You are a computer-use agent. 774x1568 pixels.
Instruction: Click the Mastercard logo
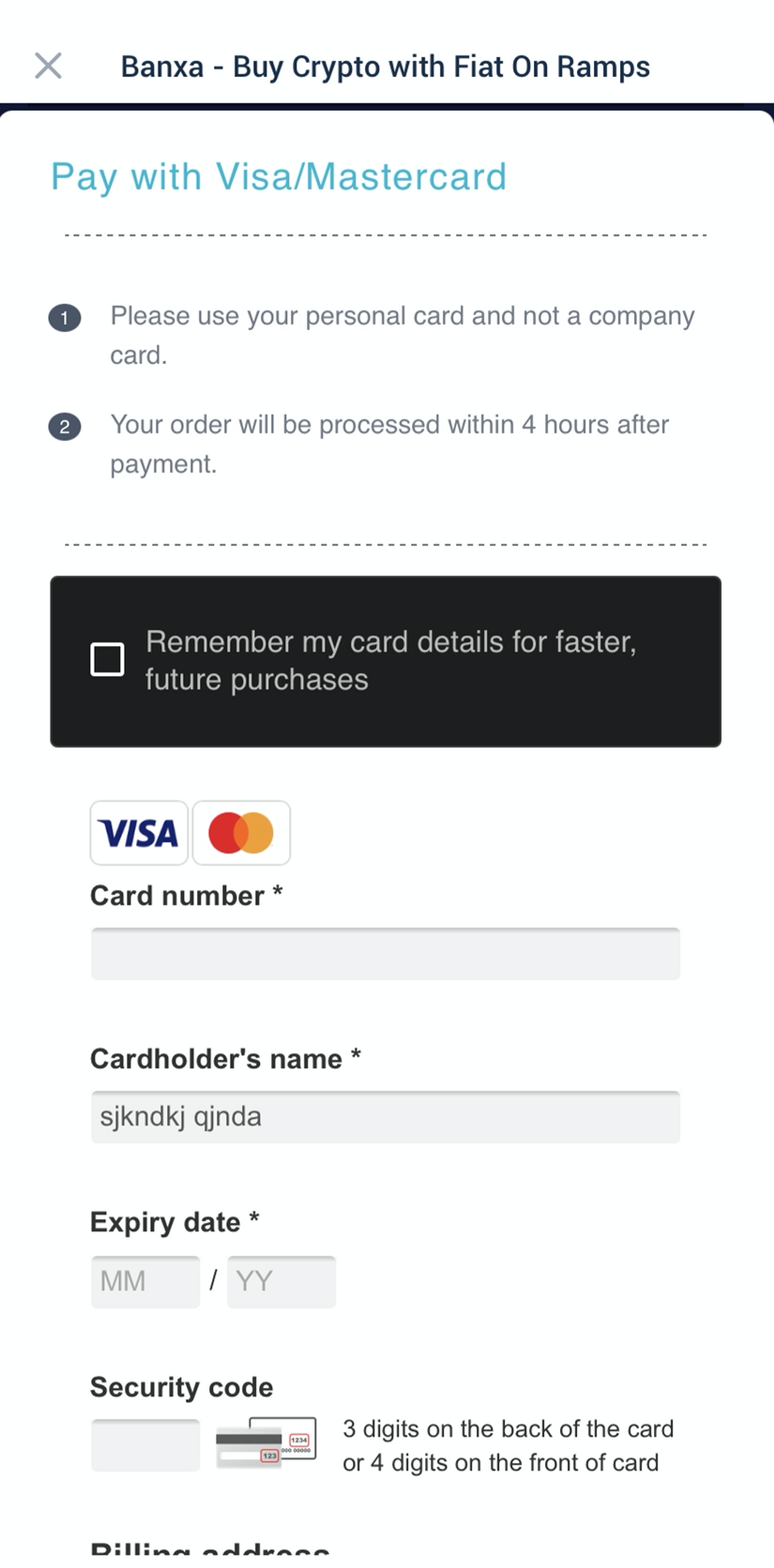(241, 833)
